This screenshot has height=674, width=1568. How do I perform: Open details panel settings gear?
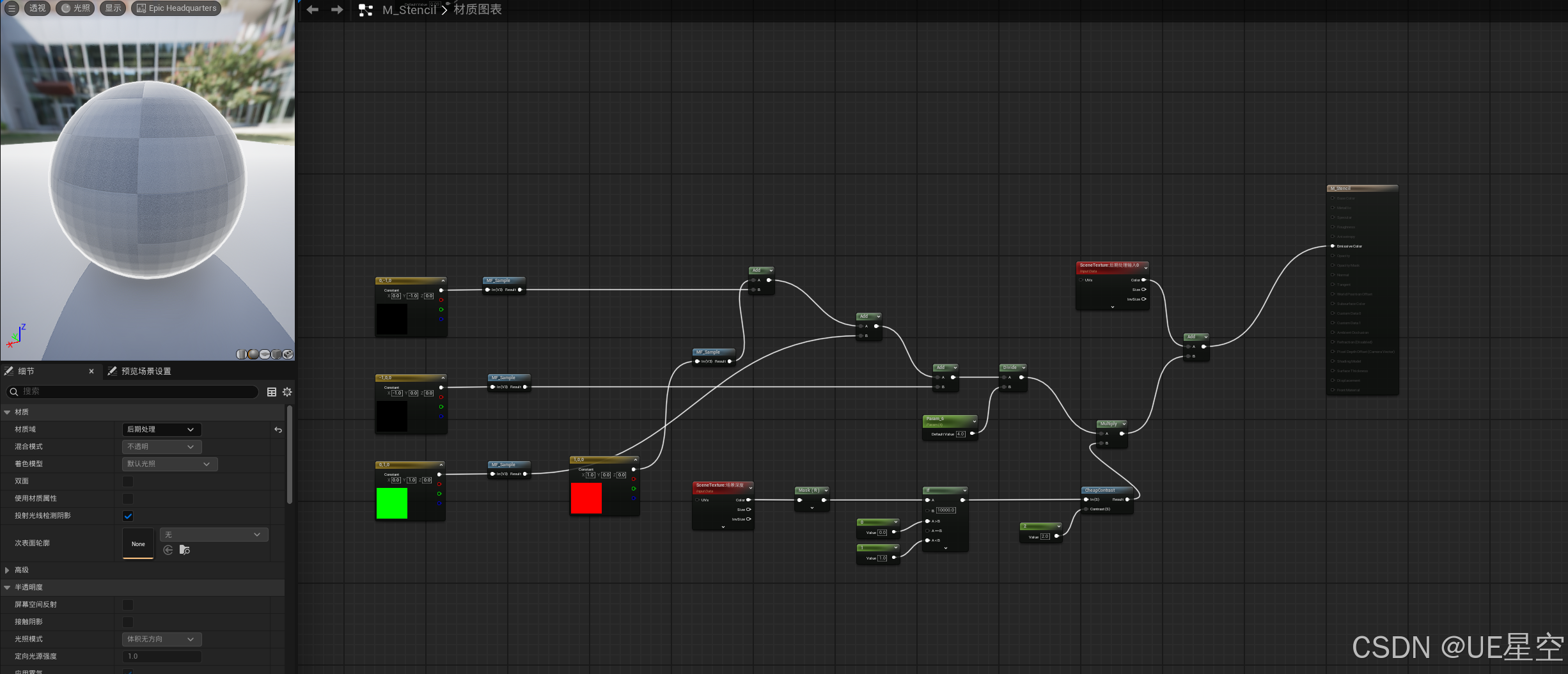[x=287, y=392]
